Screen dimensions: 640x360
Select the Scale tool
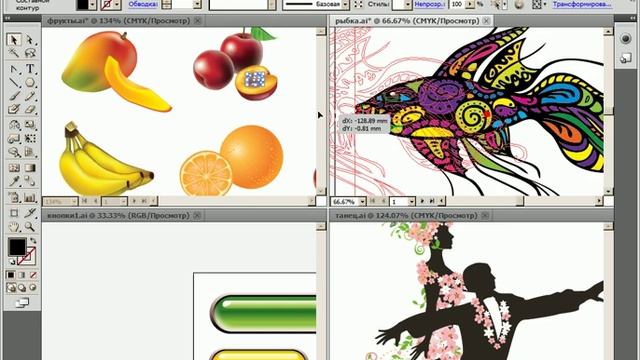click(x=29, y=125)
